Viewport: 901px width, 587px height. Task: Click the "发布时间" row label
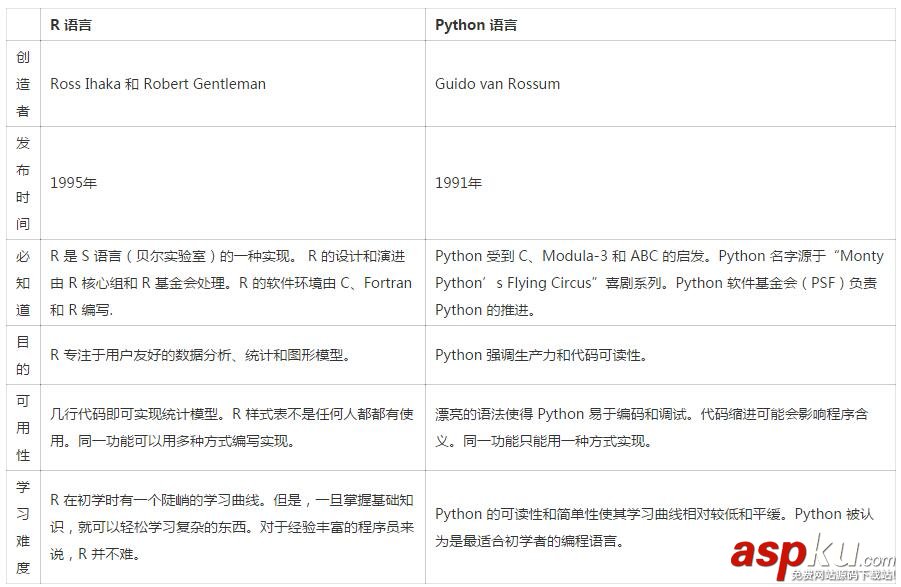22,181
